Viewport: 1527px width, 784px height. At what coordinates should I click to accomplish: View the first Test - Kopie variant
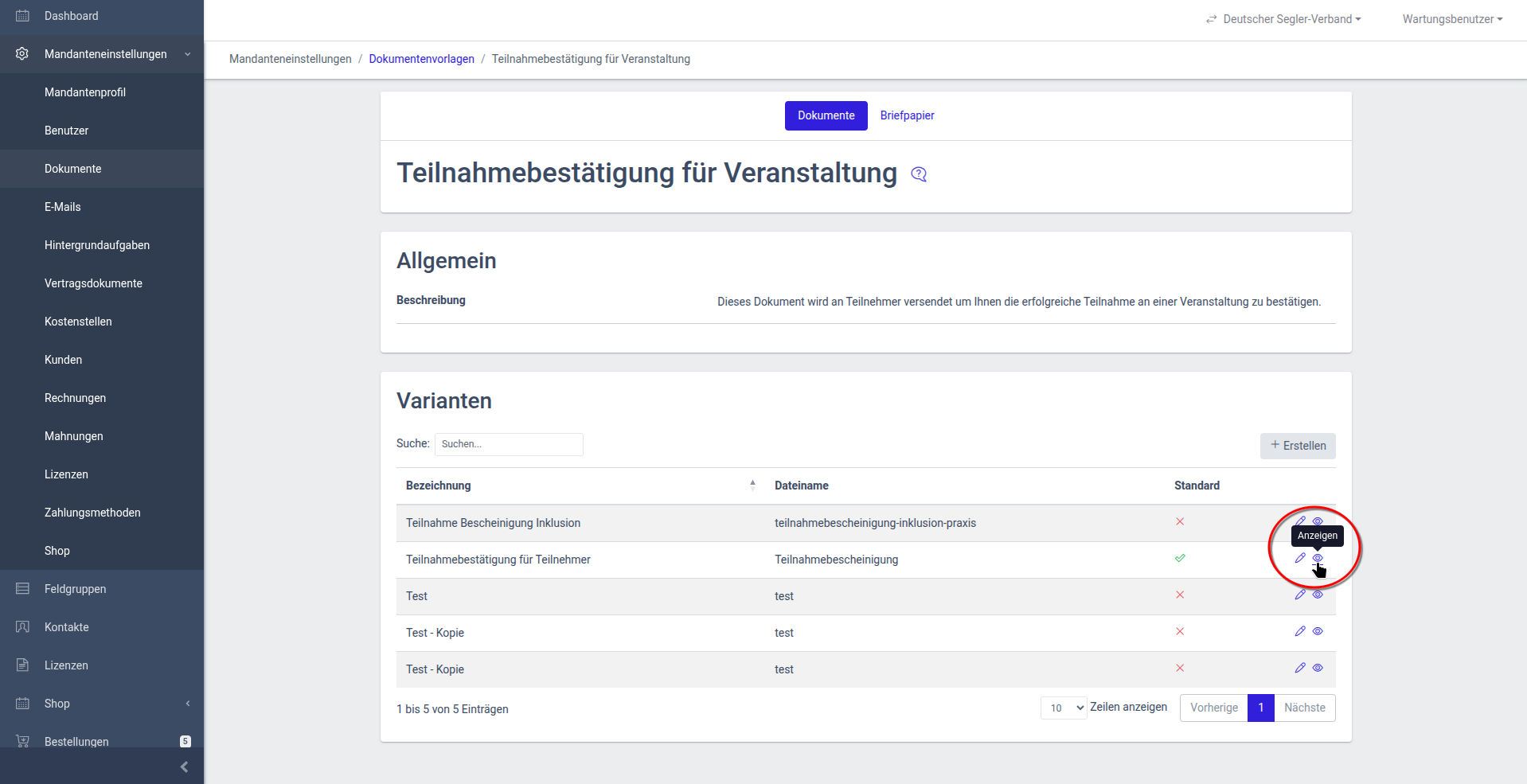pyautogui.click(x=1318, y=631)
